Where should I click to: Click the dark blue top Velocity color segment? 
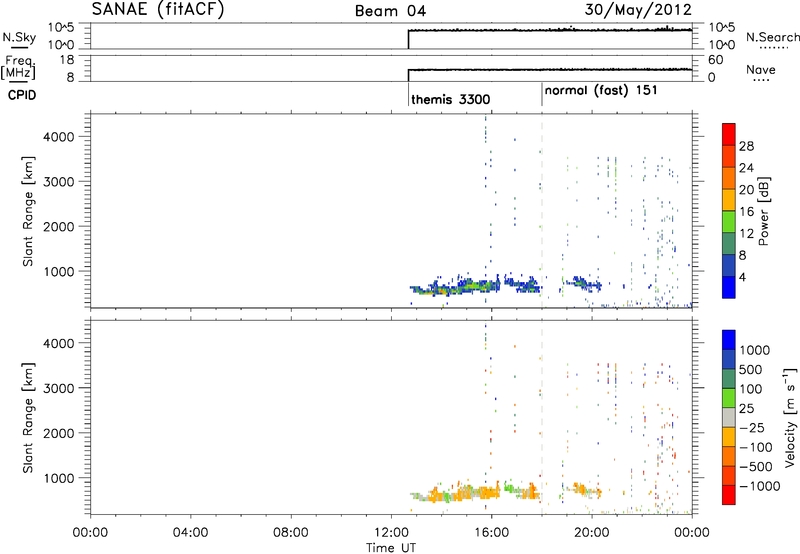click(x=729, y=340)
